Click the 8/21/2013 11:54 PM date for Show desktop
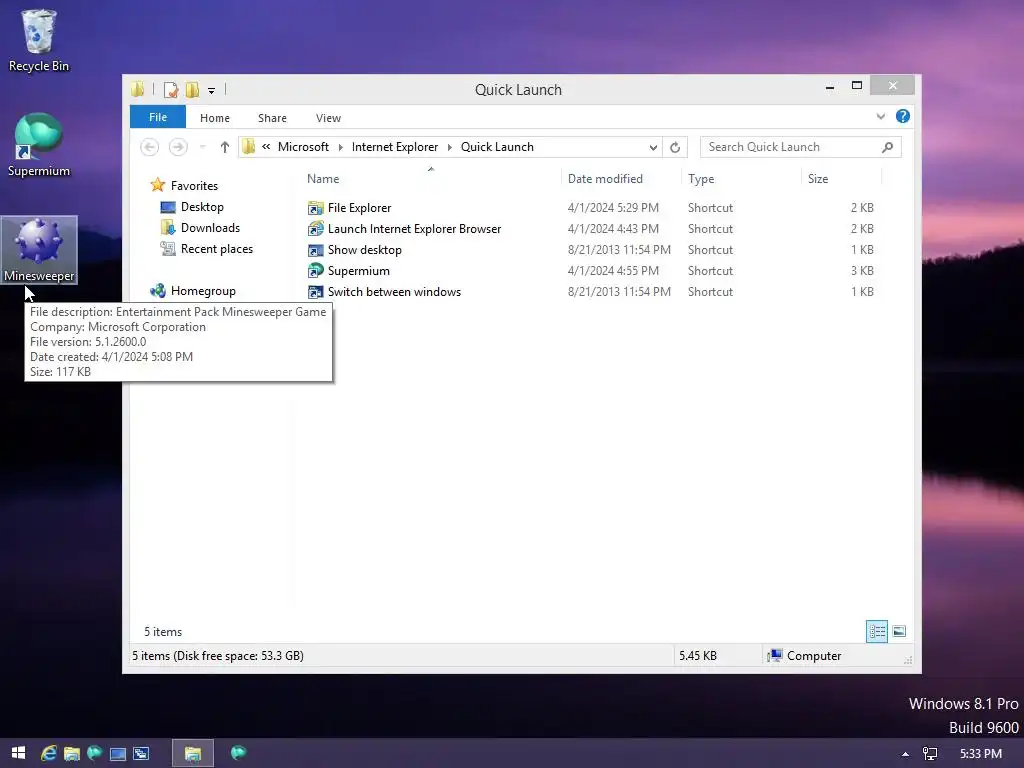 (619, 249)
